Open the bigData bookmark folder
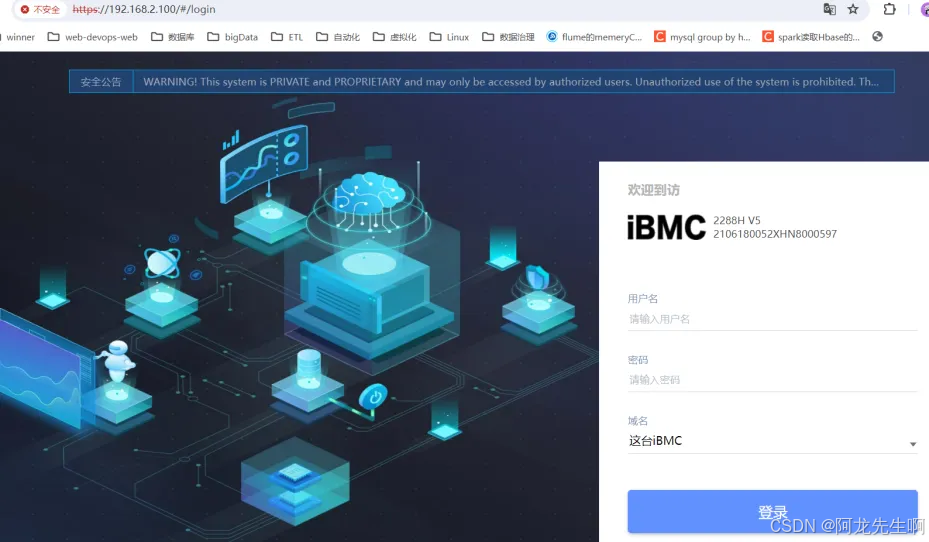 232,37
